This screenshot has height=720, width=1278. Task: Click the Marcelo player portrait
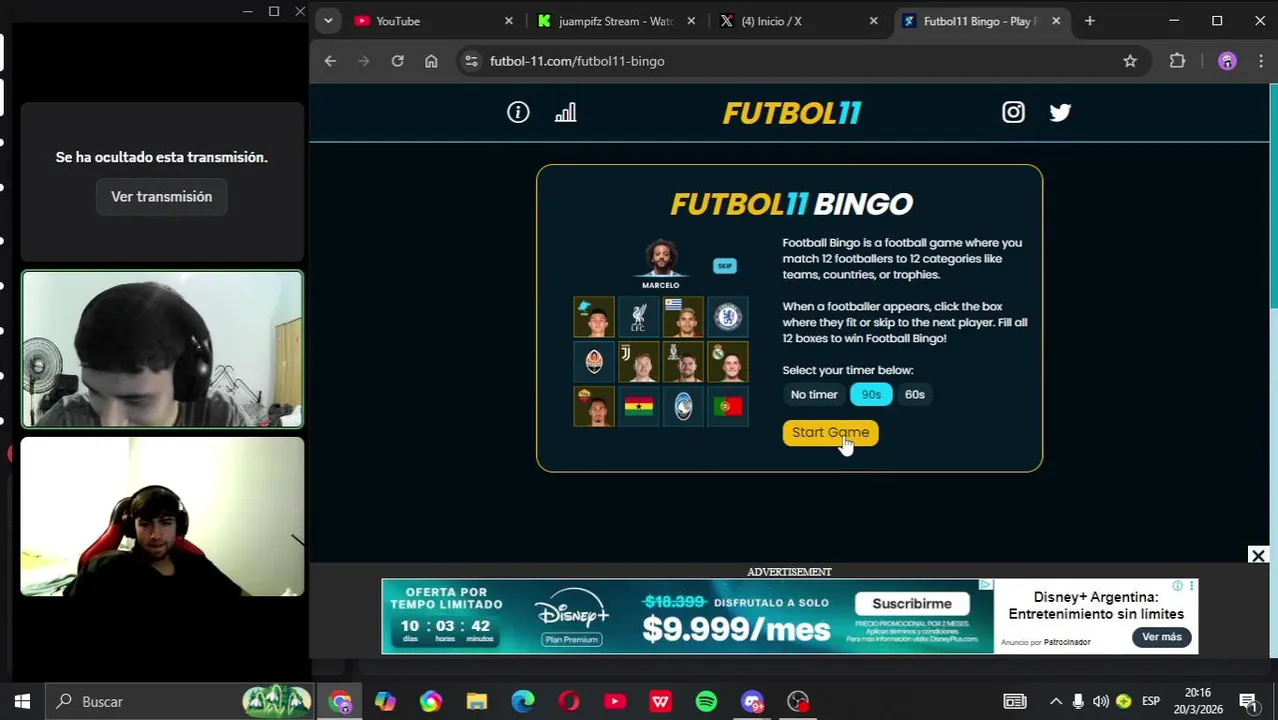click(x=660, y=258)
